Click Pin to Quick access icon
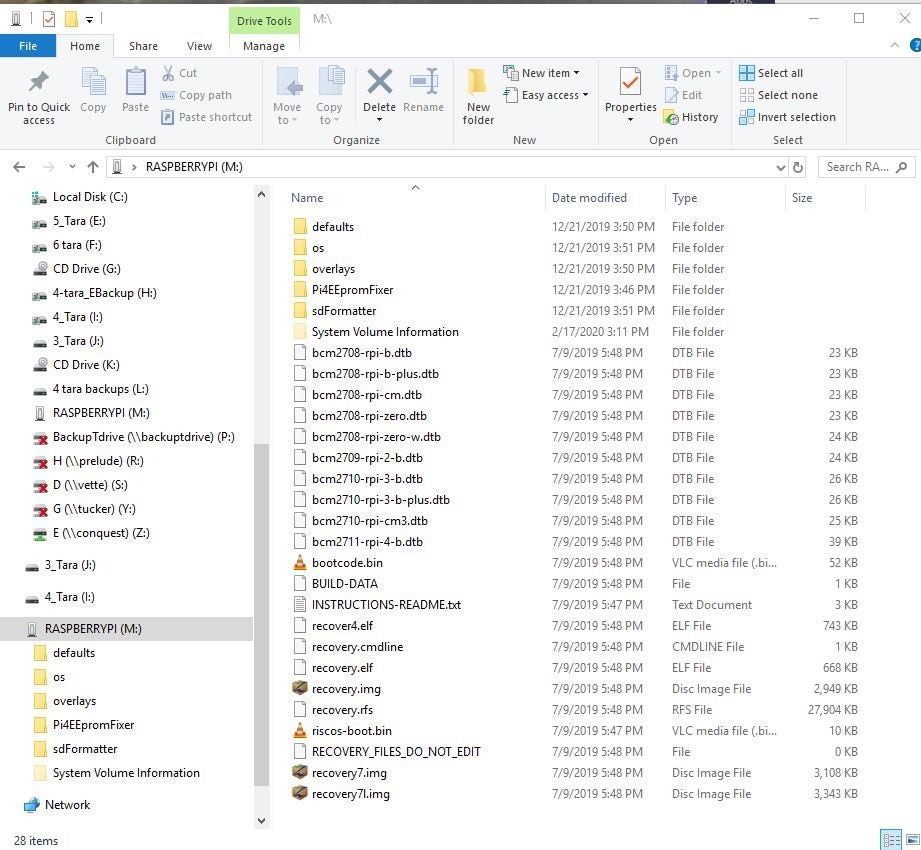 click(x=39, y=81)
